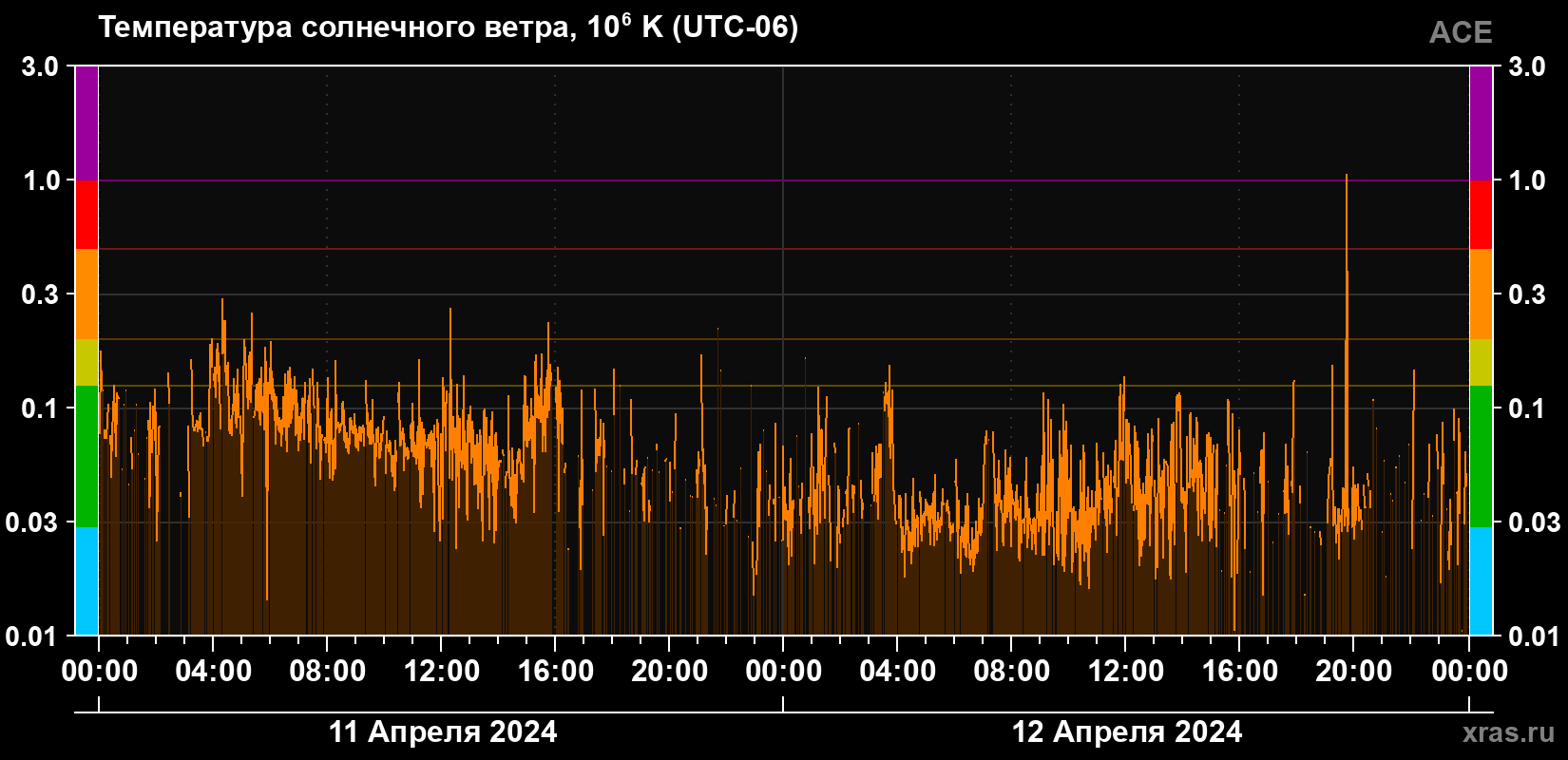Select the gray 'ACE' source label

point(1461,33)
